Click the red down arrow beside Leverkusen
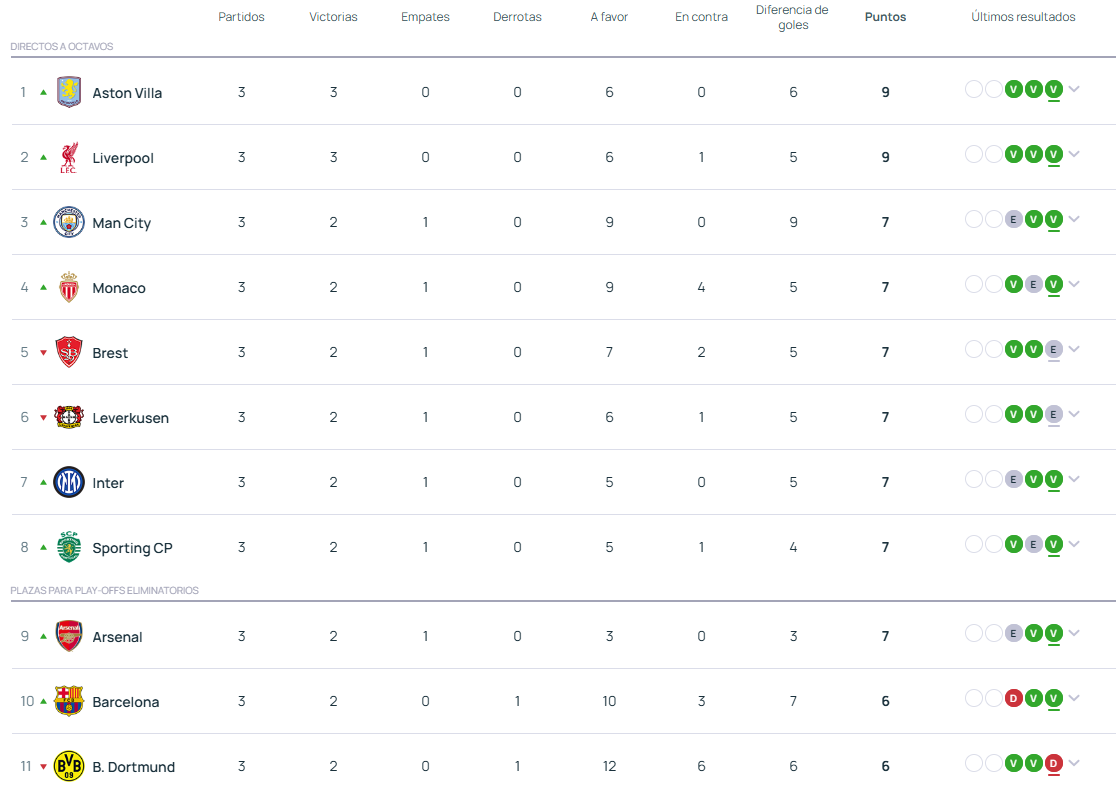This screenshot has width=1116, height=790. coord(43,418)
